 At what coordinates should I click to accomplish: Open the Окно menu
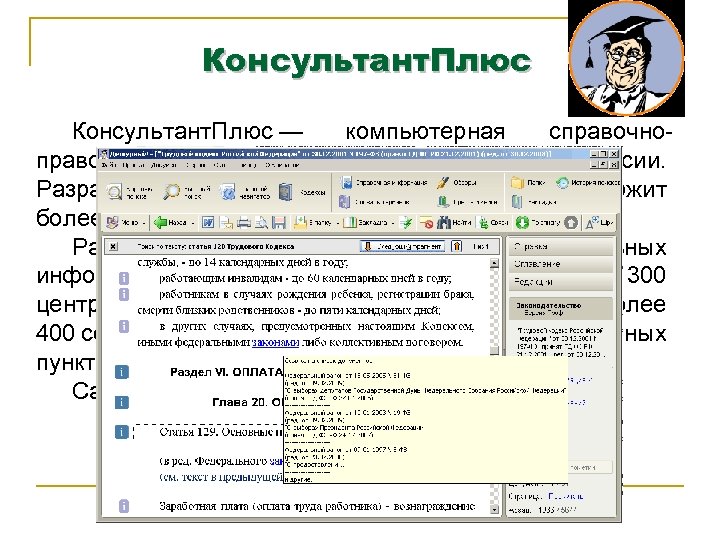220,164
